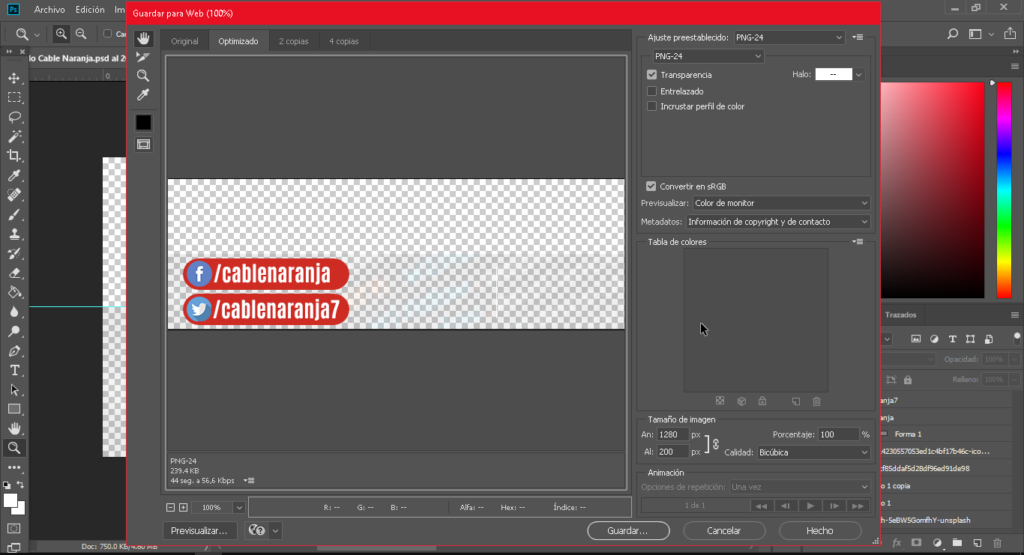Select the Lasso tool
This screenshot has height=555, width=1024.
14,117
